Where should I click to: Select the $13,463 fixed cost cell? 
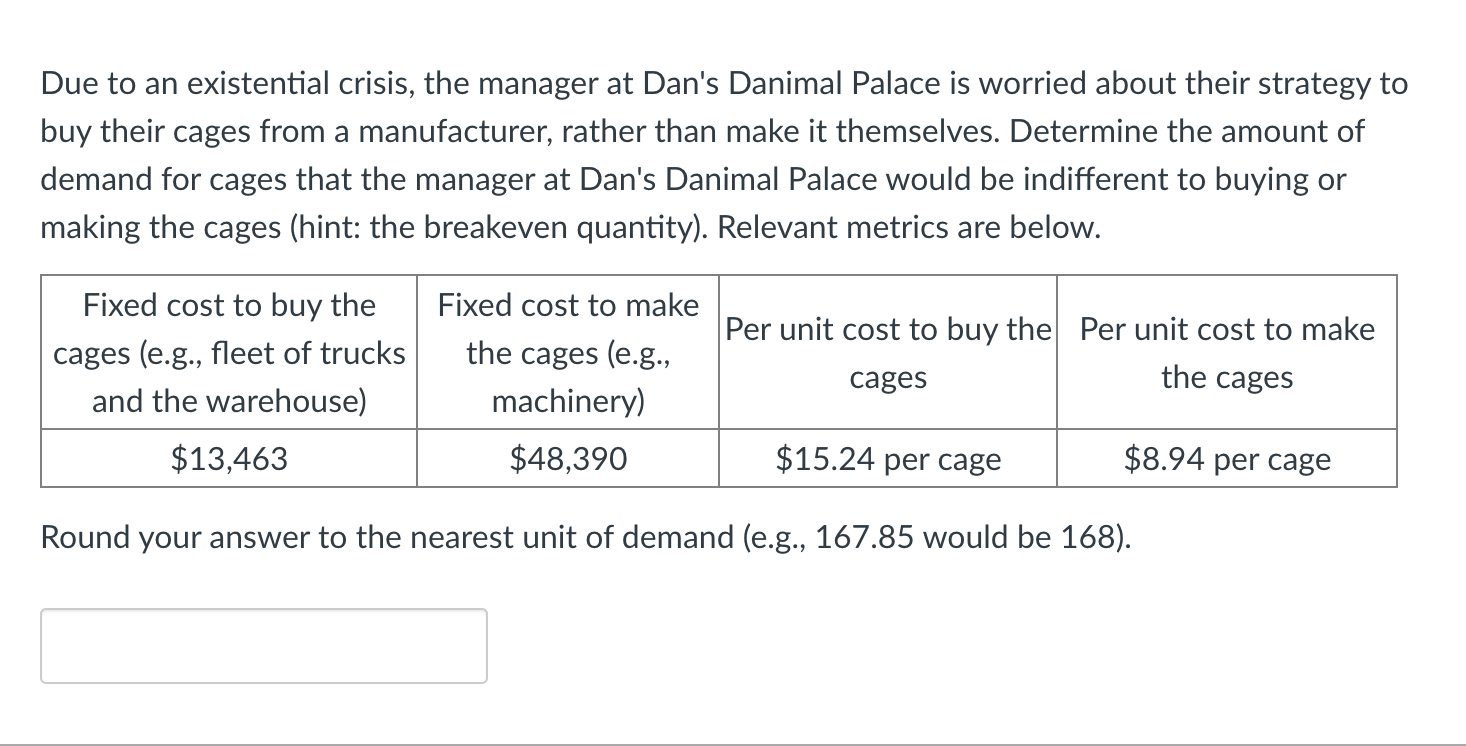tap(229, 459)
